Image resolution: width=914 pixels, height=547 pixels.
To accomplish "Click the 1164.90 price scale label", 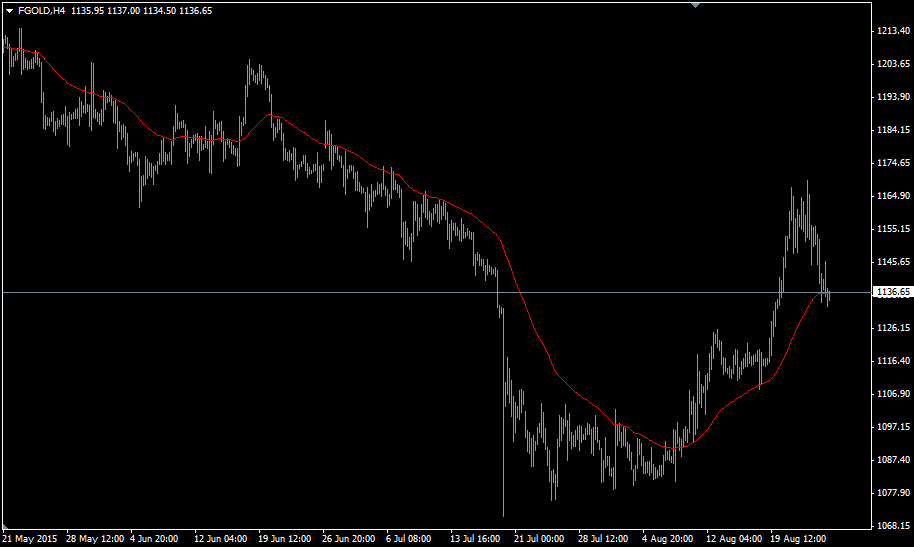I will coord(894,196).
